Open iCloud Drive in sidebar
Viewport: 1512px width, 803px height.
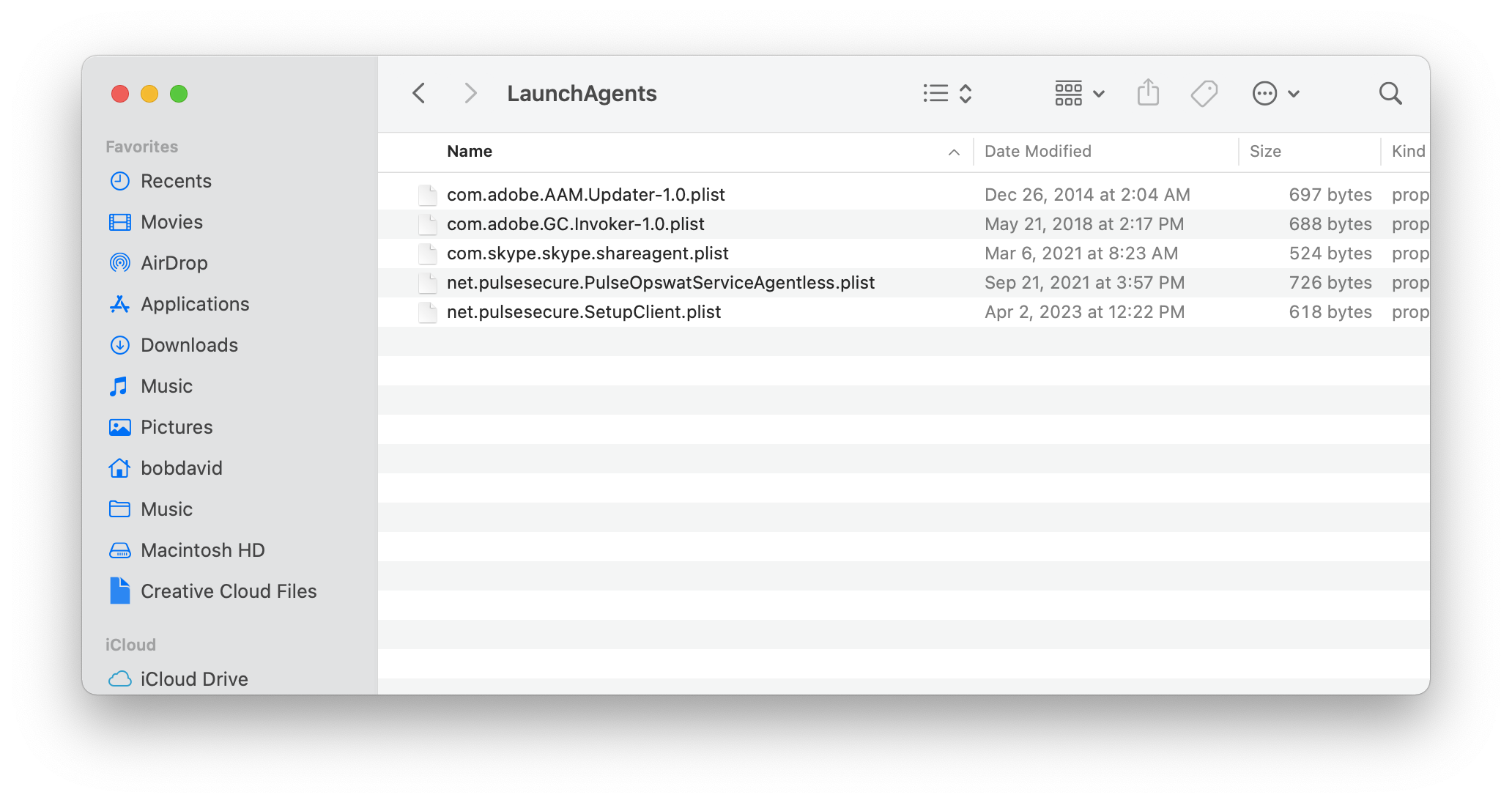tap(193, 679)
